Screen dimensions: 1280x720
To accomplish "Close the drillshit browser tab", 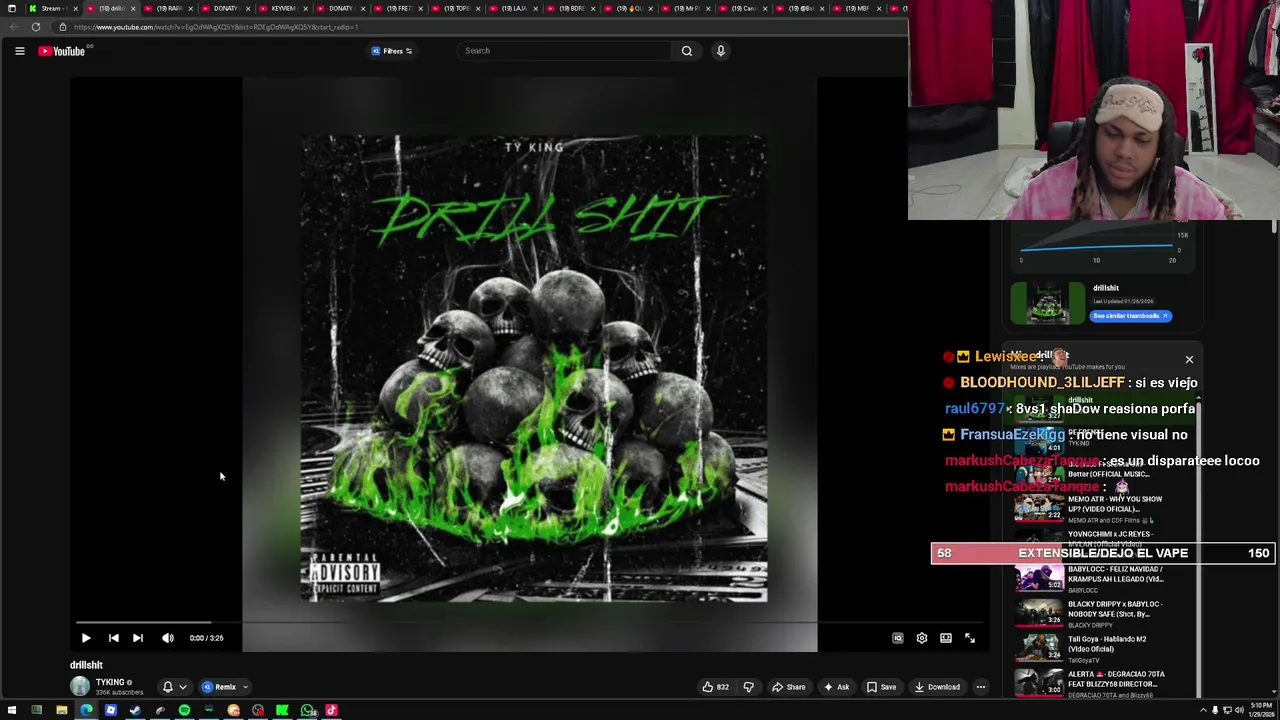I will pyautogui.click(x=132, y=8).
